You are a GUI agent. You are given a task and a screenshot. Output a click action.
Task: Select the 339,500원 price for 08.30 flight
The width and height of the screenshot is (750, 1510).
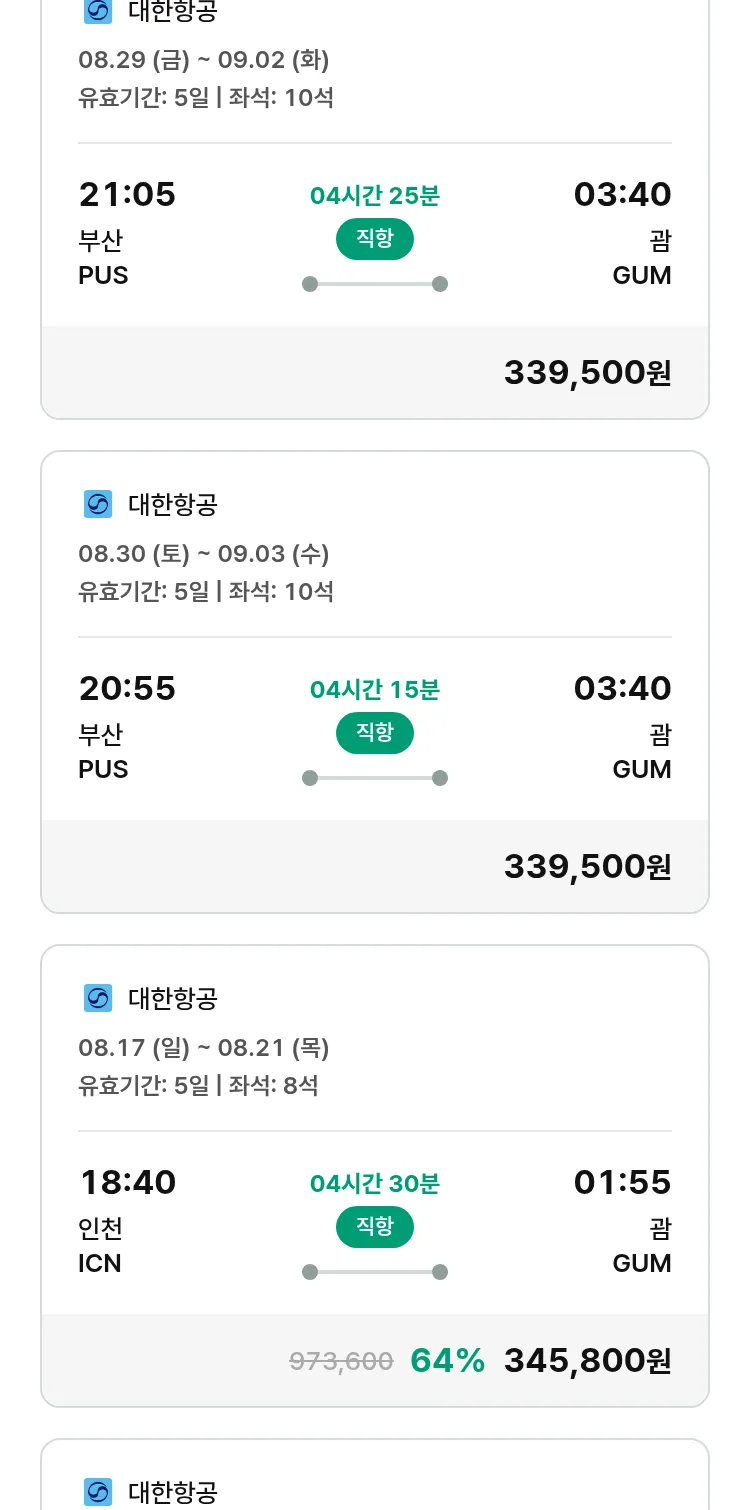587,867
